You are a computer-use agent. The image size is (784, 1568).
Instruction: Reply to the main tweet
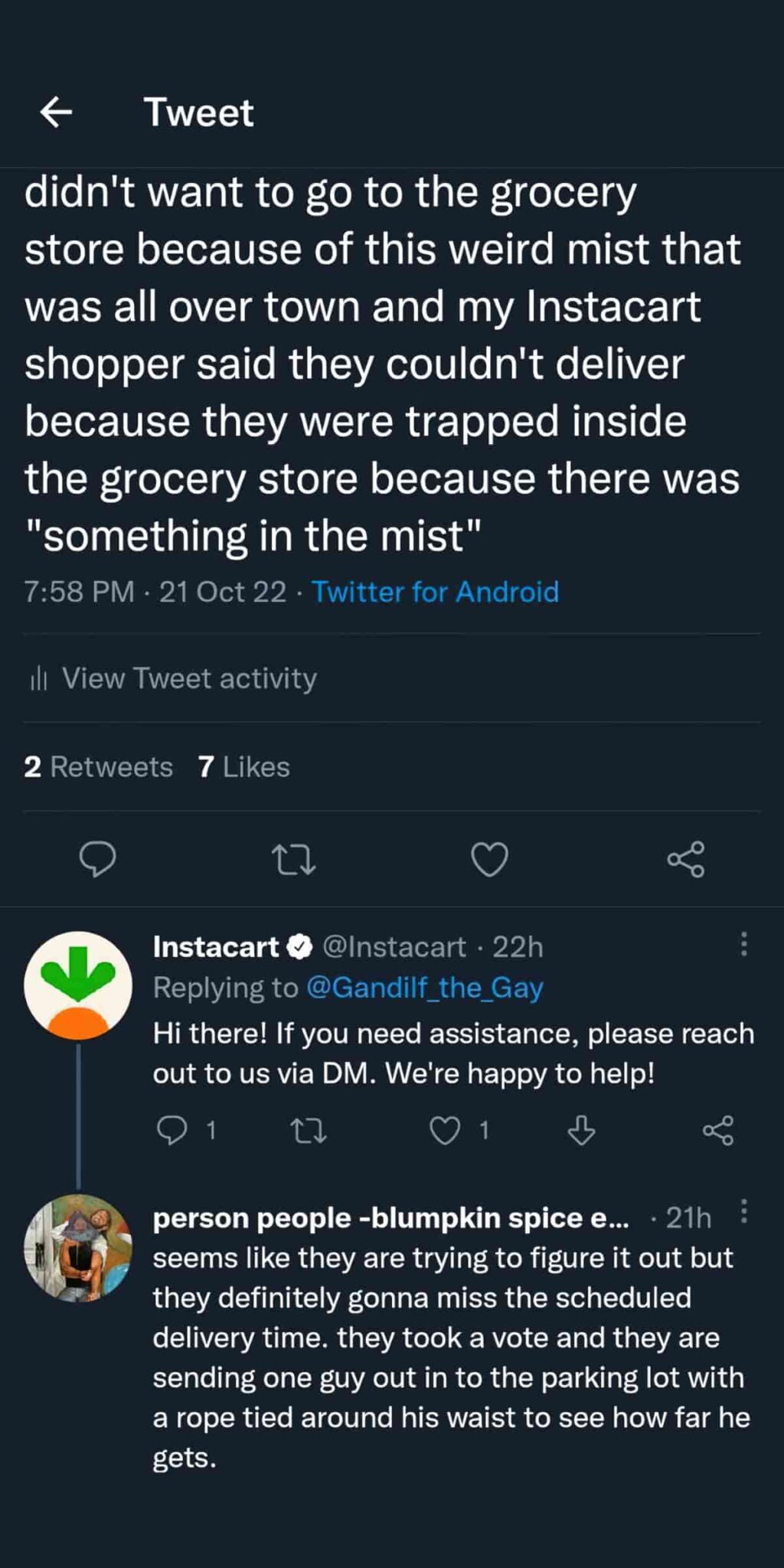(98, 858)
